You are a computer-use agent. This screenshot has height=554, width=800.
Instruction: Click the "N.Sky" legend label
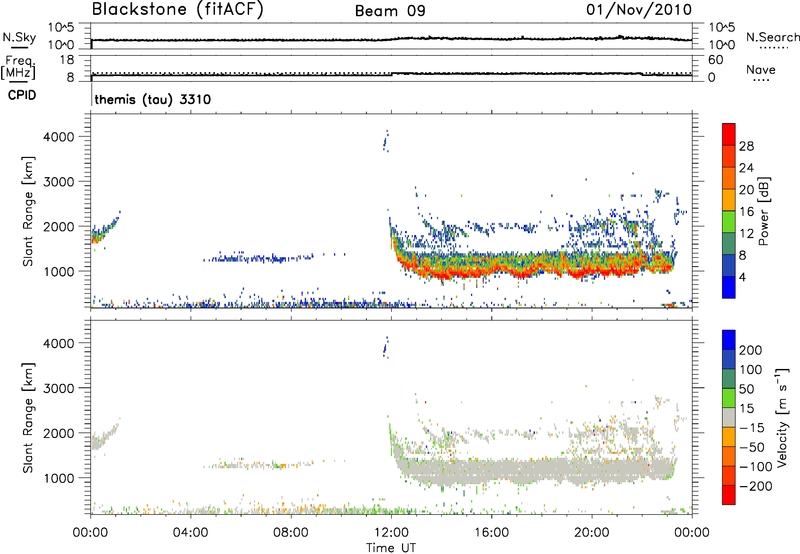pyautogui.click(x=19, y=37)
